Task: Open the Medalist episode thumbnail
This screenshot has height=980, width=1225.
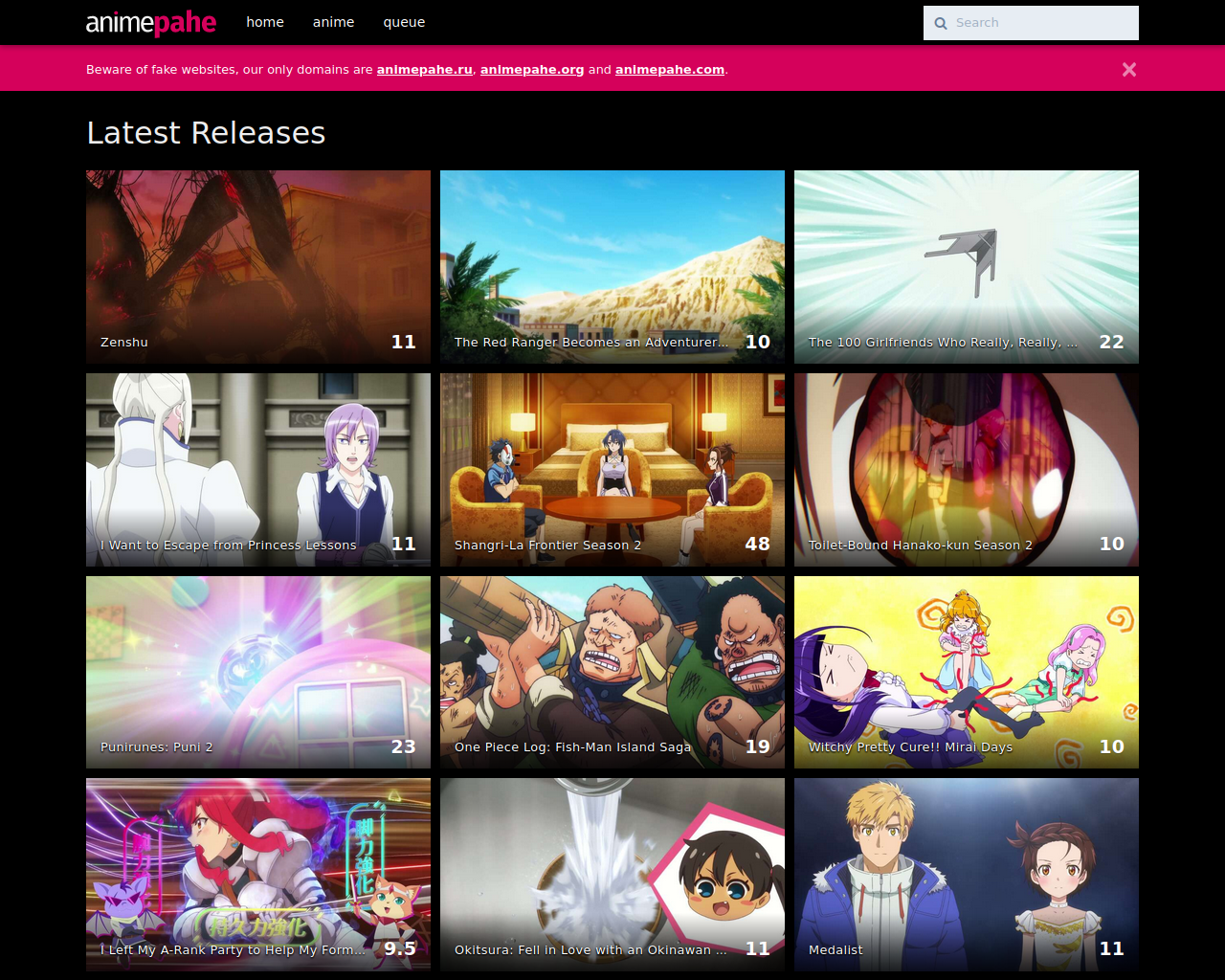Action: [967, 875]
